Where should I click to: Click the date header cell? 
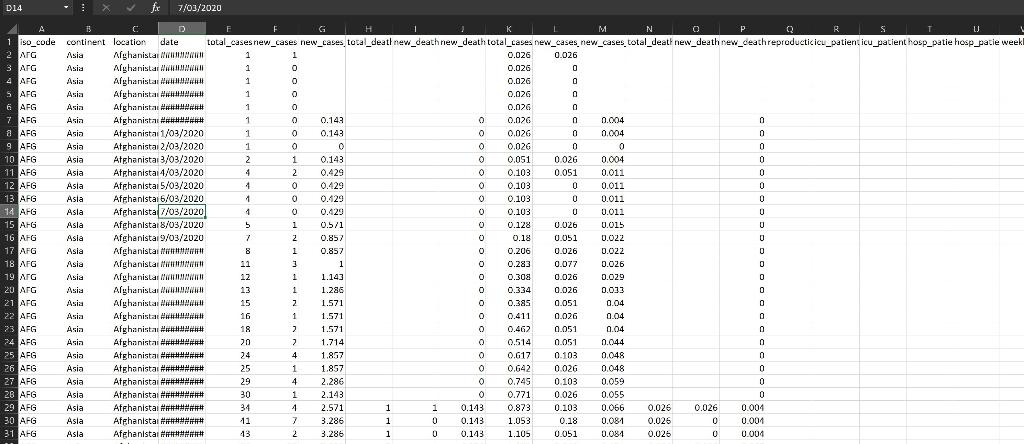[x=182, y=42]
